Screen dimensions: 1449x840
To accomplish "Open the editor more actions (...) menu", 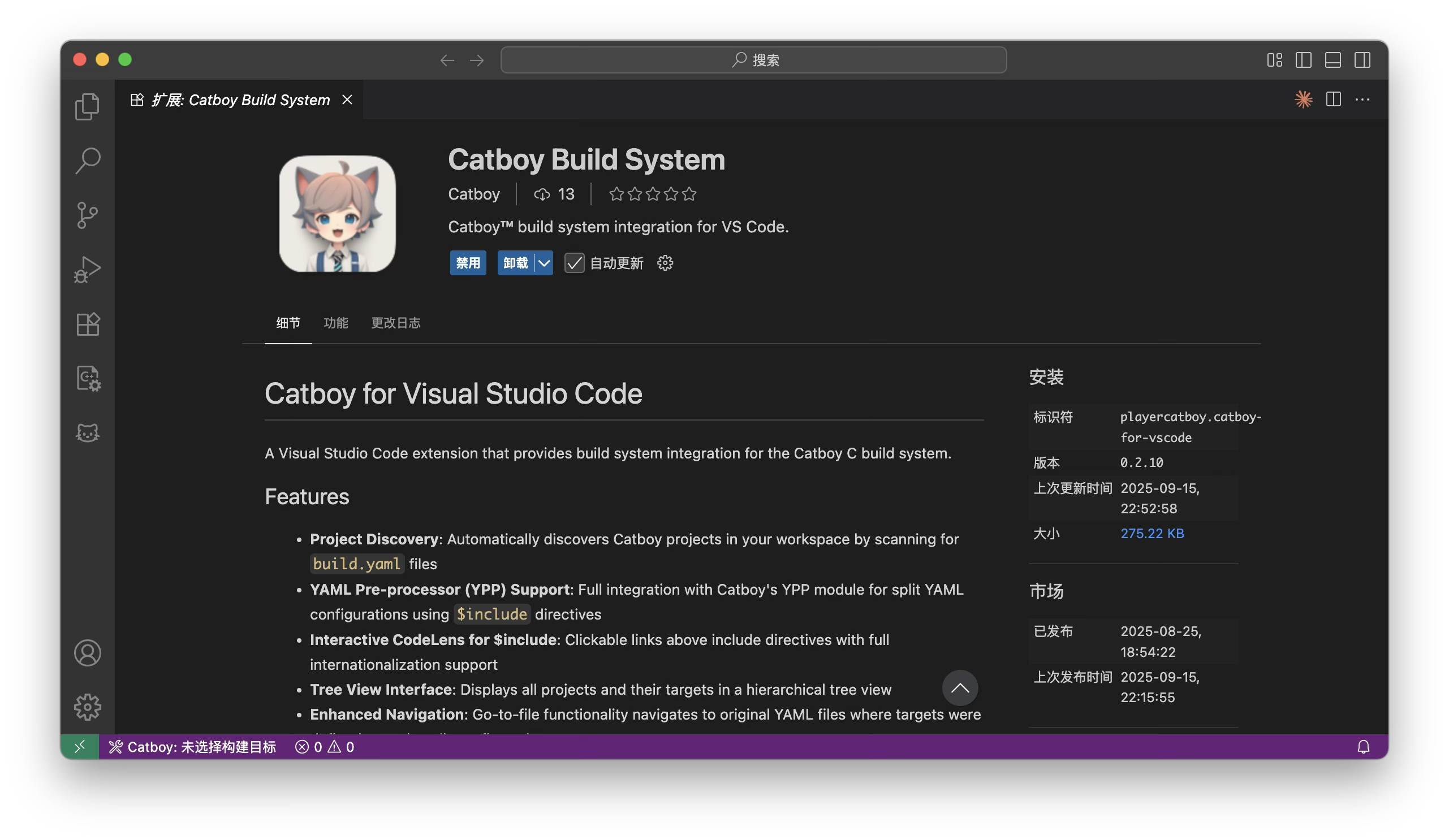I will pyautogui.click(x=1364, y=99).
